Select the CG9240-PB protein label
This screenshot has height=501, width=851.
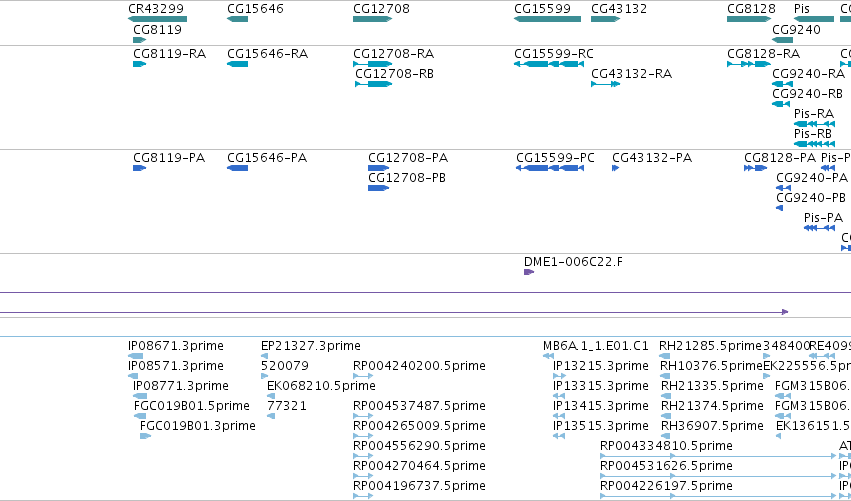click(x=811, y=198)
